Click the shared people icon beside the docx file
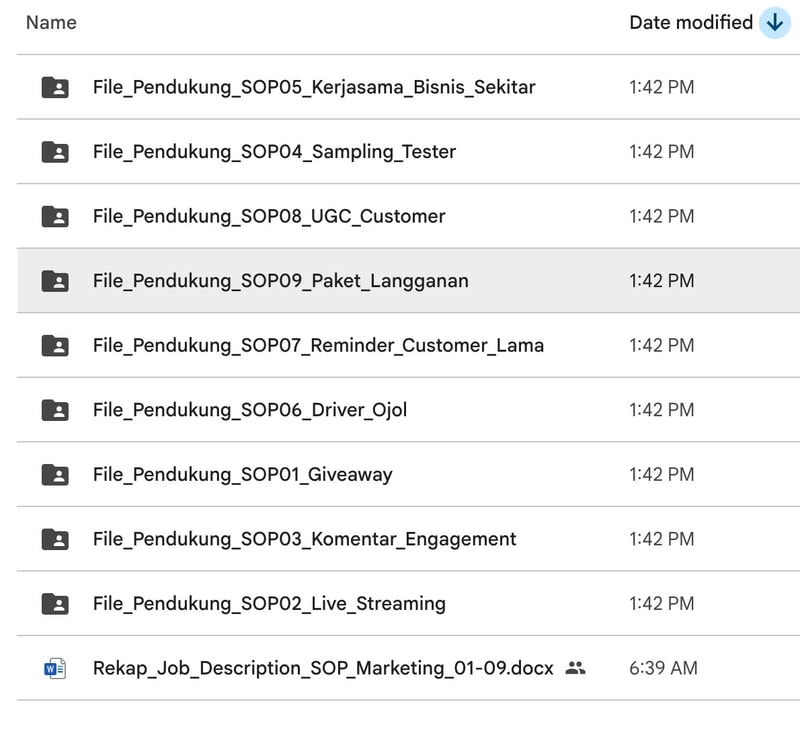800x733 pixels. click(x=575, y=668)
